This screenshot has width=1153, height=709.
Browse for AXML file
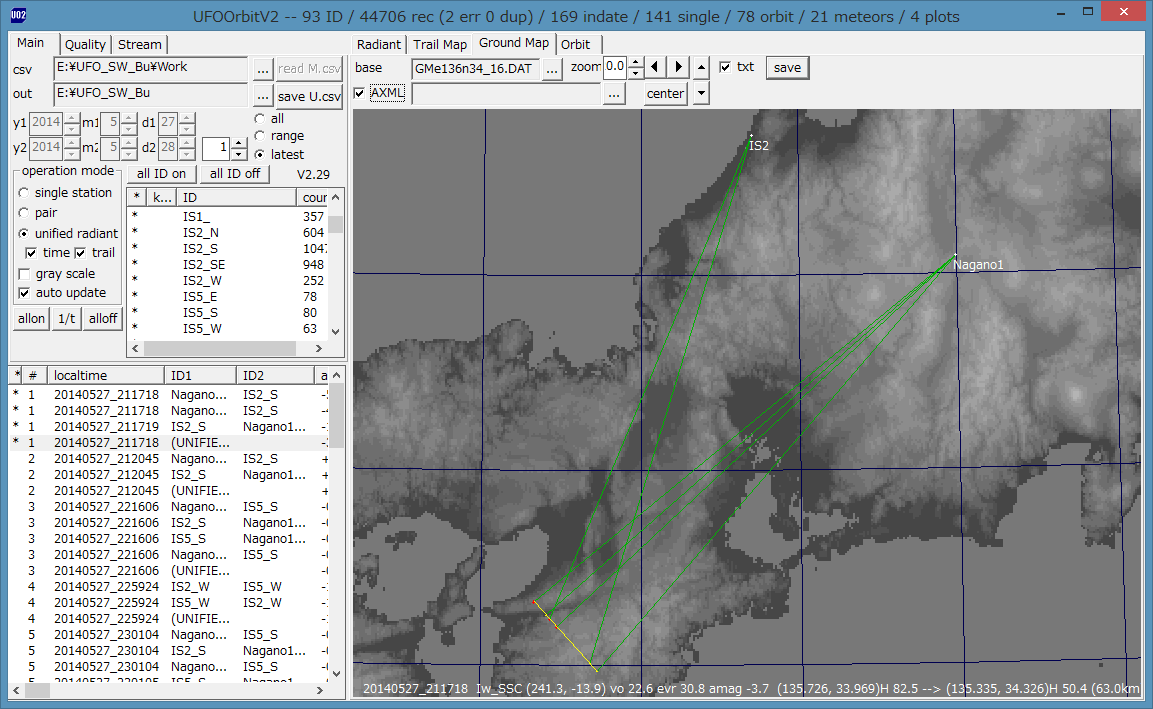click(x=614, y=94)
